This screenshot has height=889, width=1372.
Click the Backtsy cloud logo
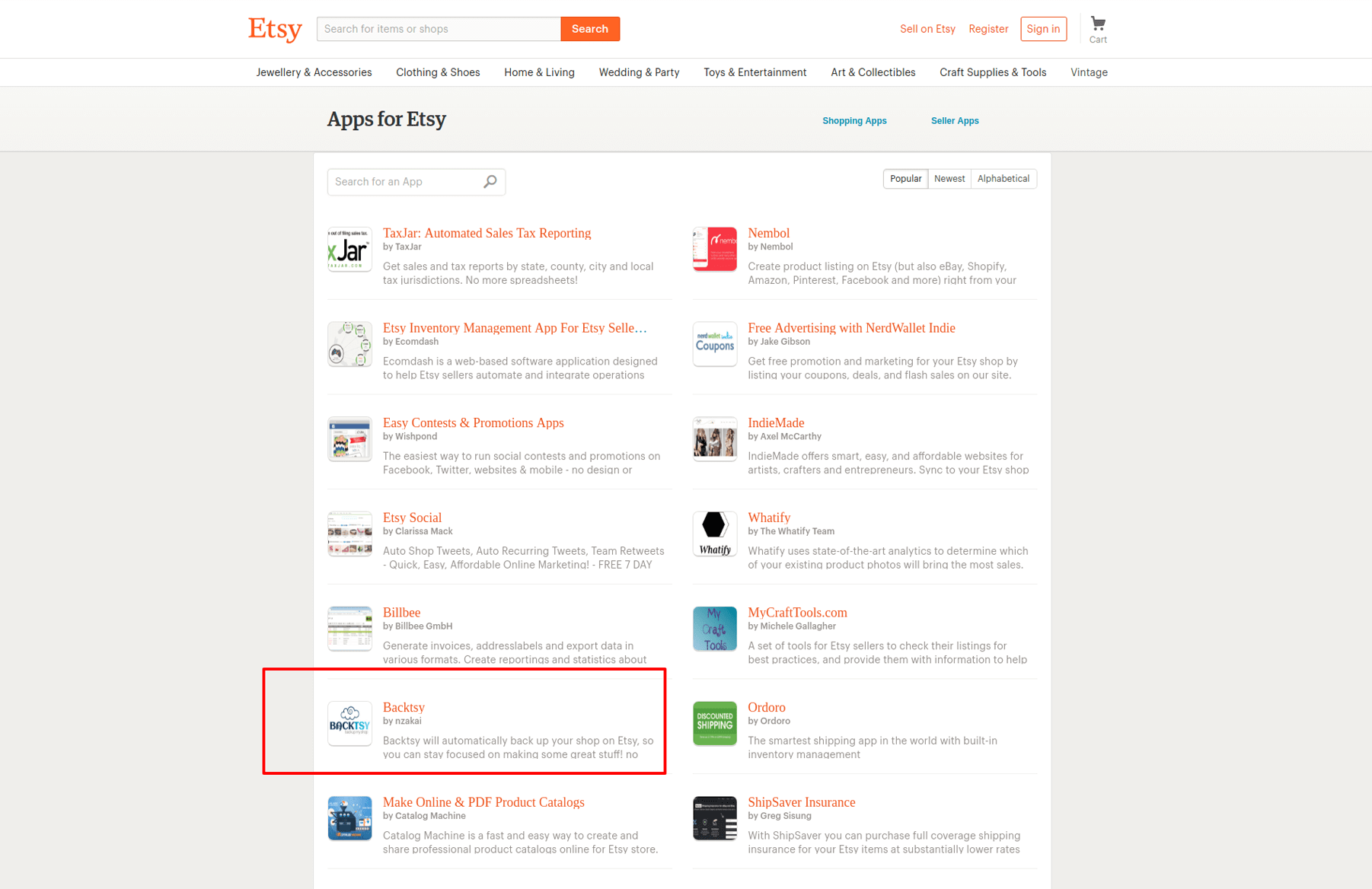(x=349, y=723)
